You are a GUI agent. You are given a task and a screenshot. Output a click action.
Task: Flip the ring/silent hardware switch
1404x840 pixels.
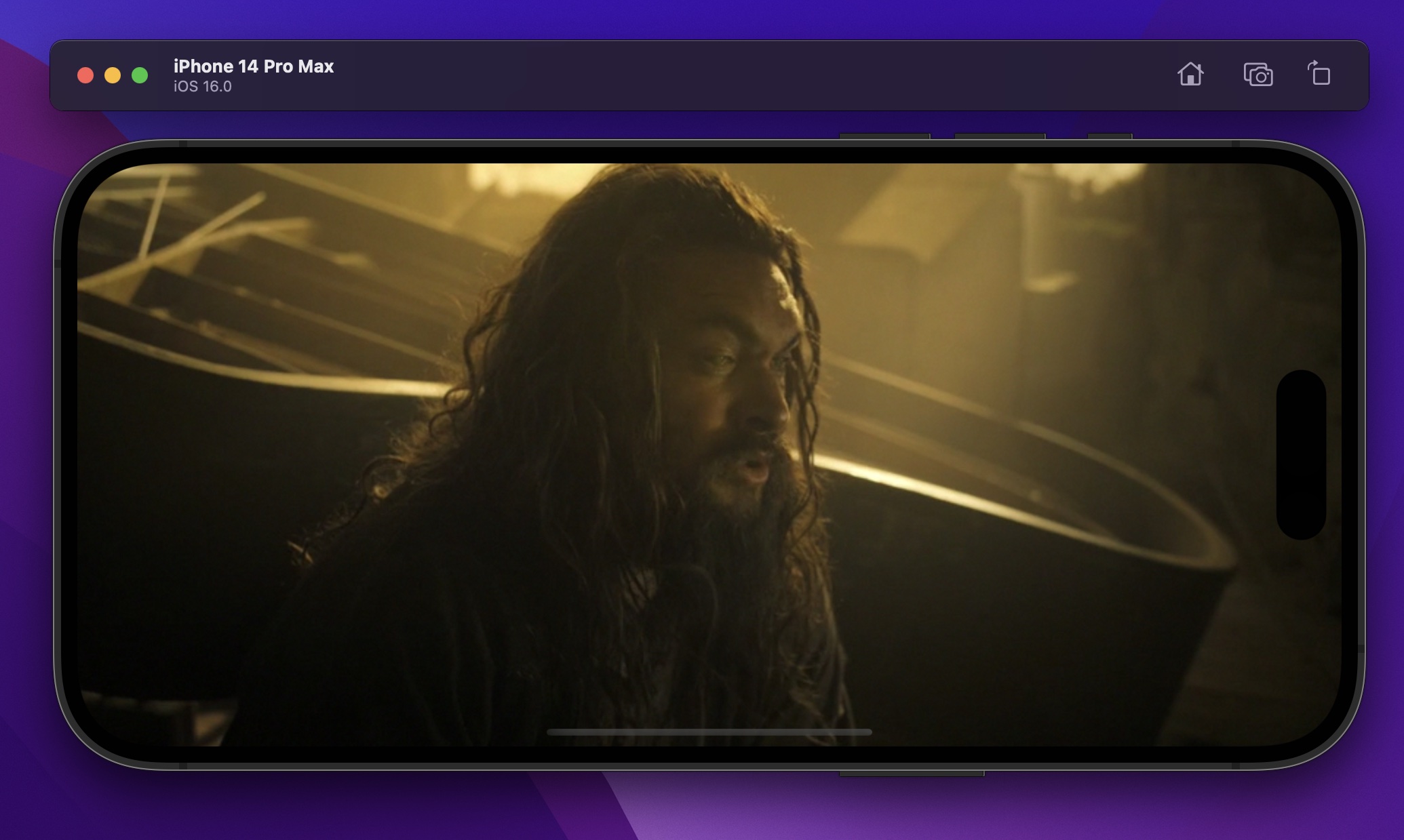(1110, 136)
